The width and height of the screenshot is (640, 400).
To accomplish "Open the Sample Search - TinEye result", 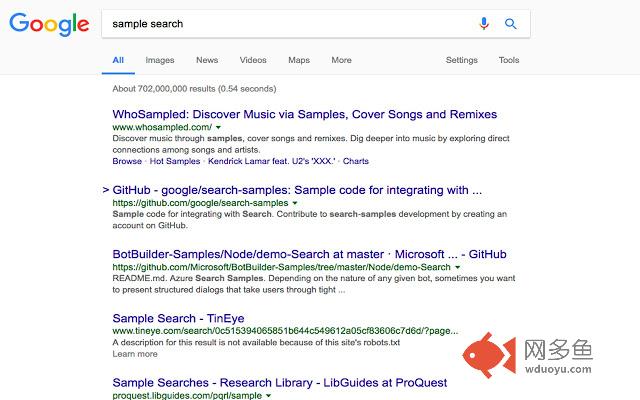I will 178,318.
